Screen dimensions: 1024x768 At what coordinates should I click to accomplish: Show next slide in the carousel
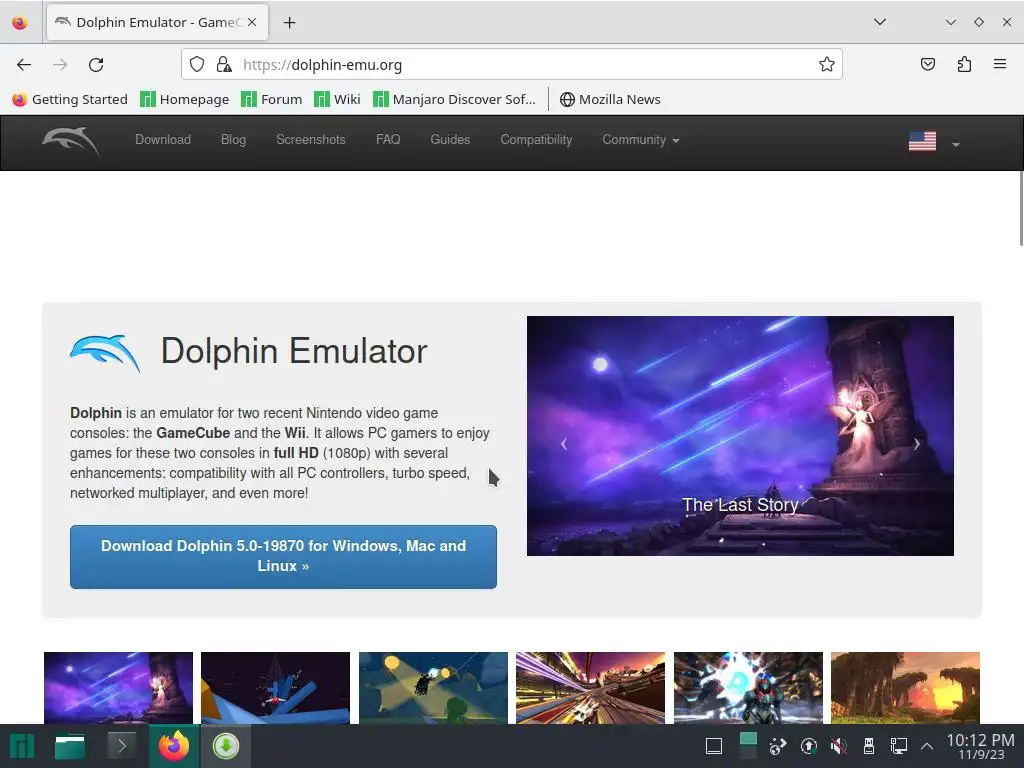(916, 444)
